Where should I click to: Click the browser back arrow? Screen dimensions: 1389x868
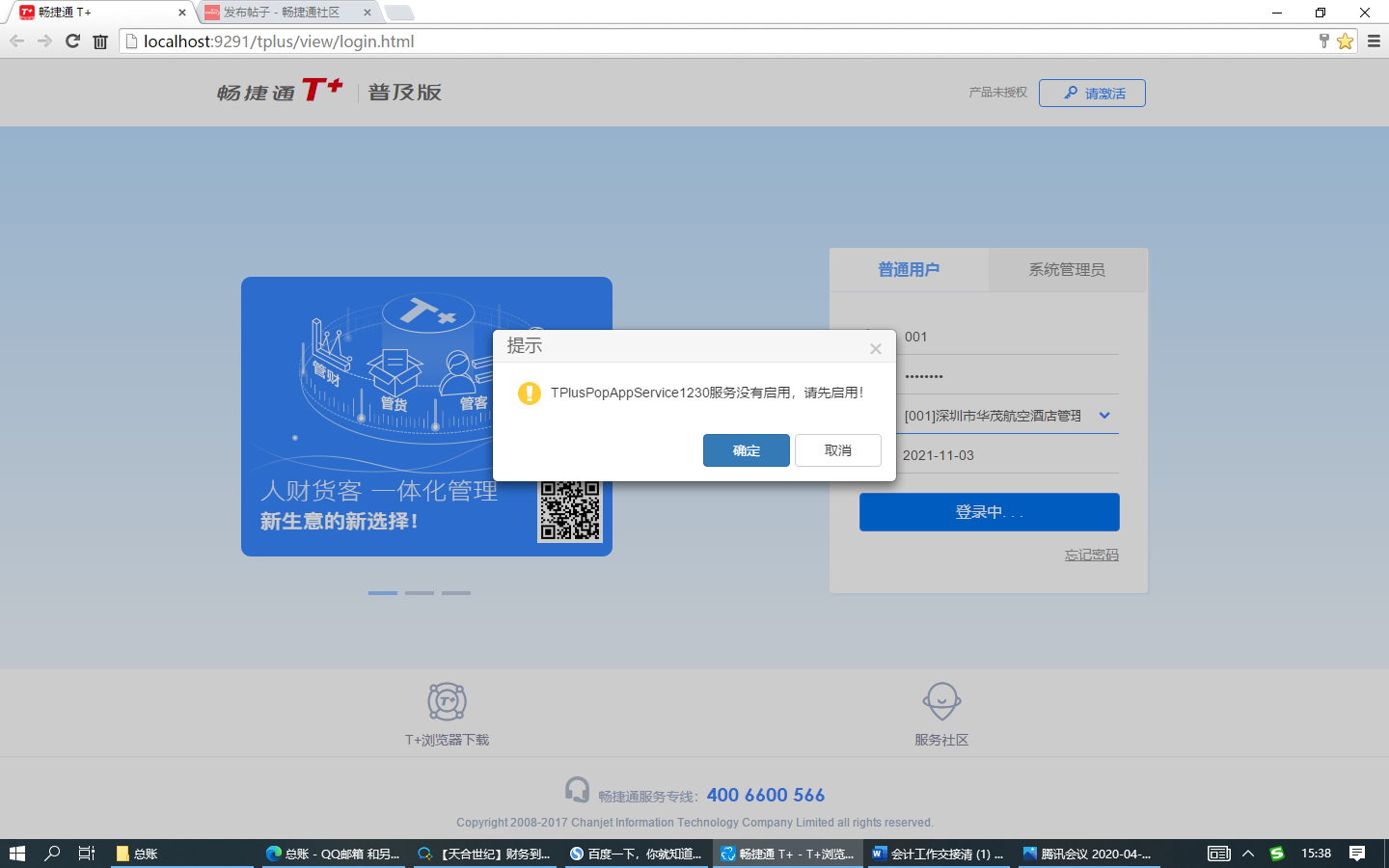pos(16,41)
